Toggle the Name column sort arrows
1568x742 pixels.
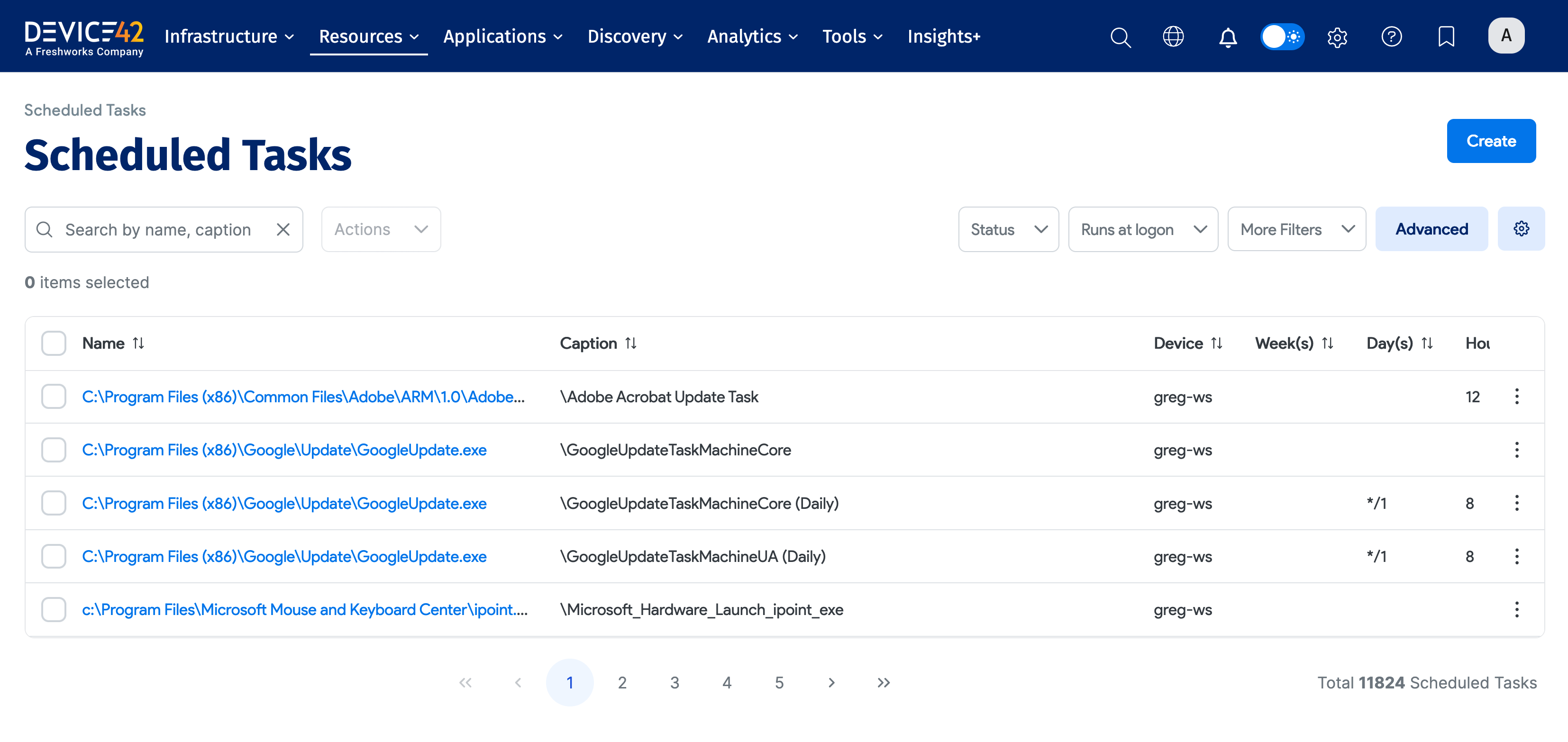pyautogui.click(x=139, y=343)
